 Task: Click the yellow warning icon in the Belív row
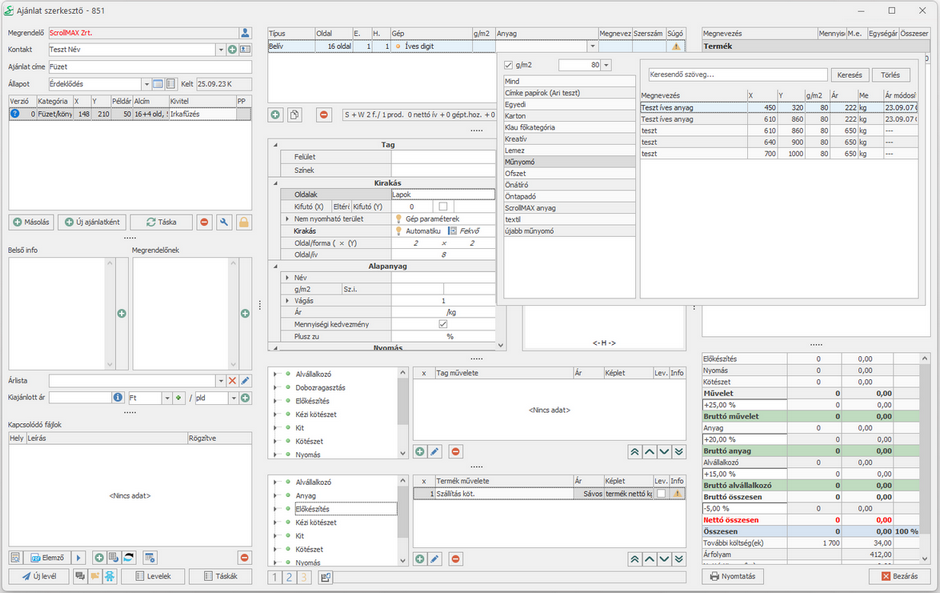click(676, 47)
